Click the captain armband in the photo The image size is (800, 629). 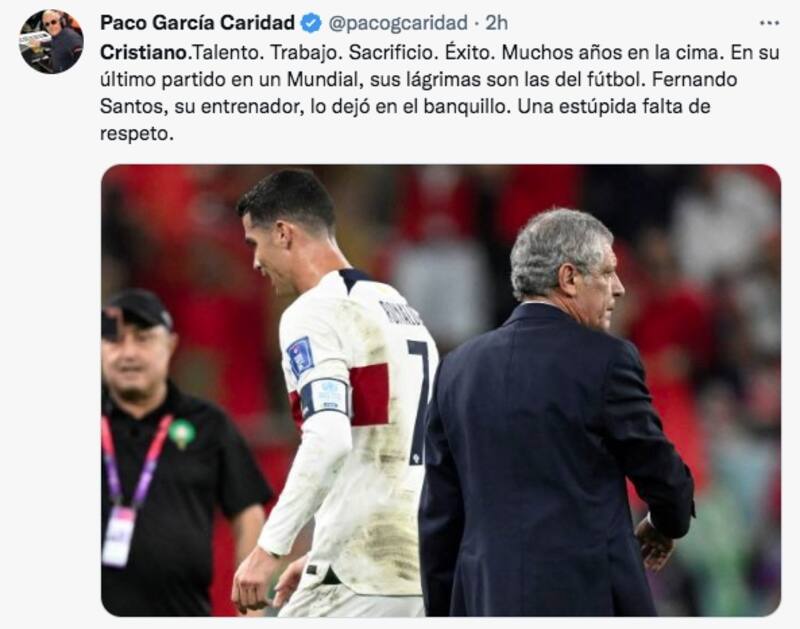pos(324,397)
